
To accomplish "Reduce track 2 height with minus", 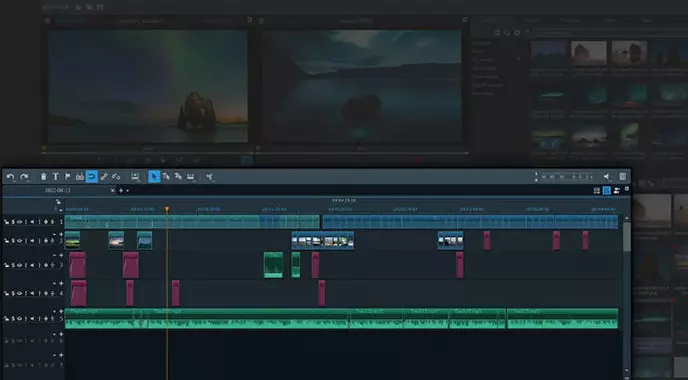I will point(55,234).
